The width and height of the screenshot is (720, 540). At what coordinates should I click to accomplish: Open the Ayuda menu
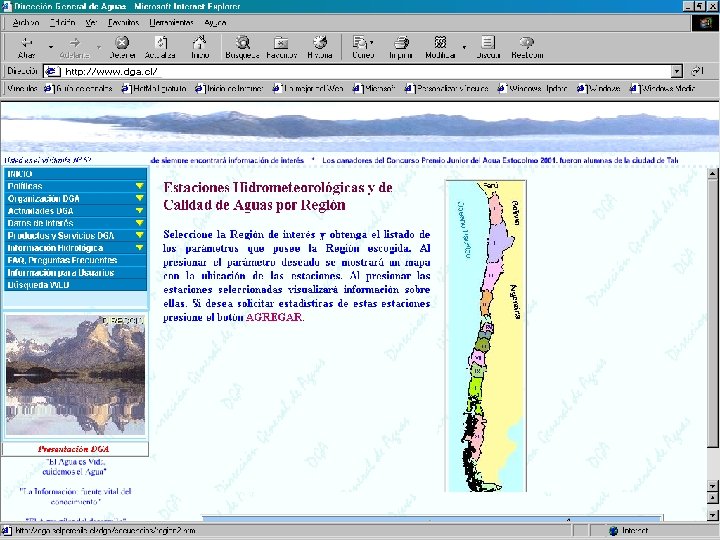point(215,22)
